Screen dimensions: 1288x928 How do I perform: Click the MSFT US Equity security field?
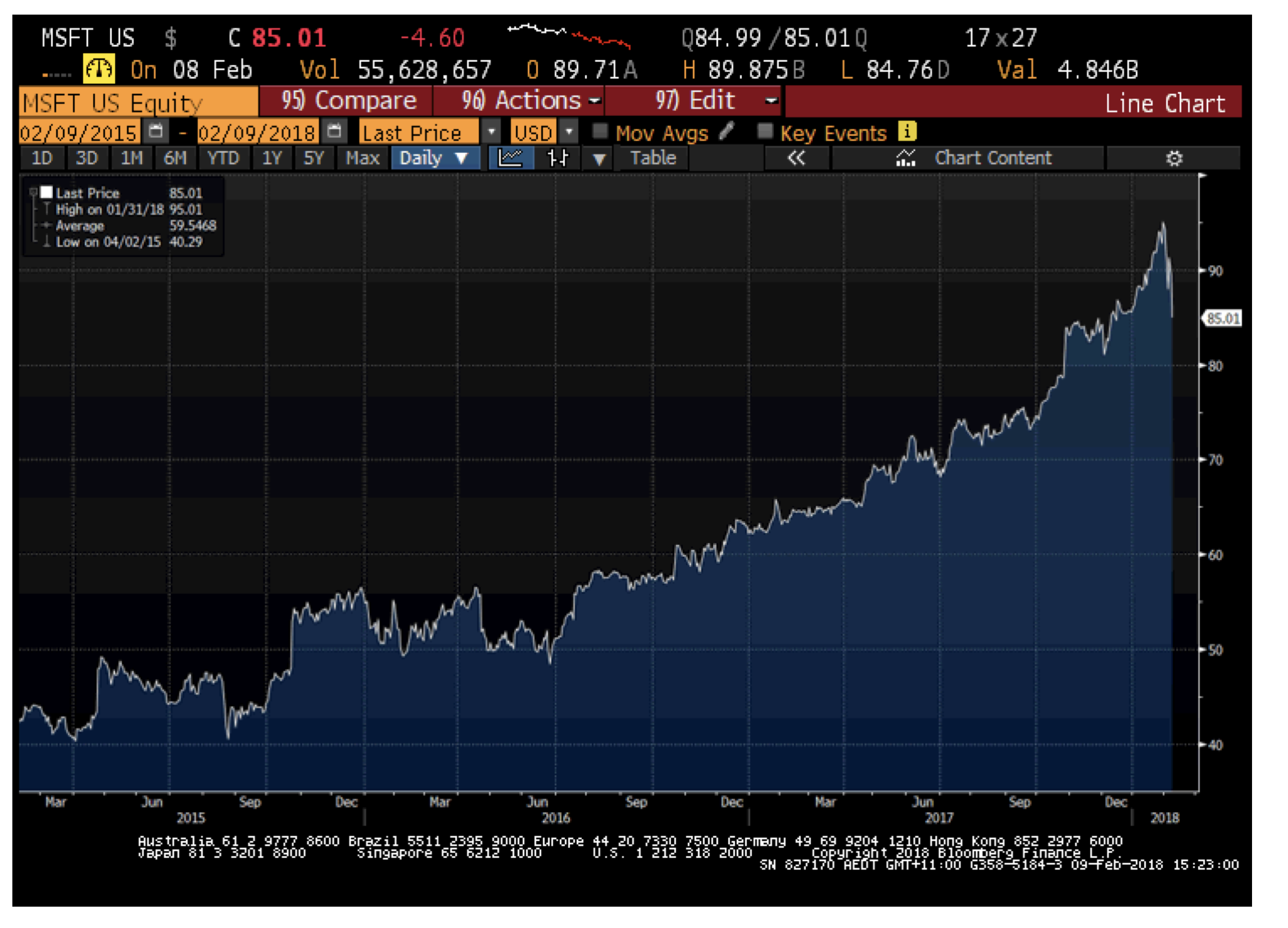(139, 102)
